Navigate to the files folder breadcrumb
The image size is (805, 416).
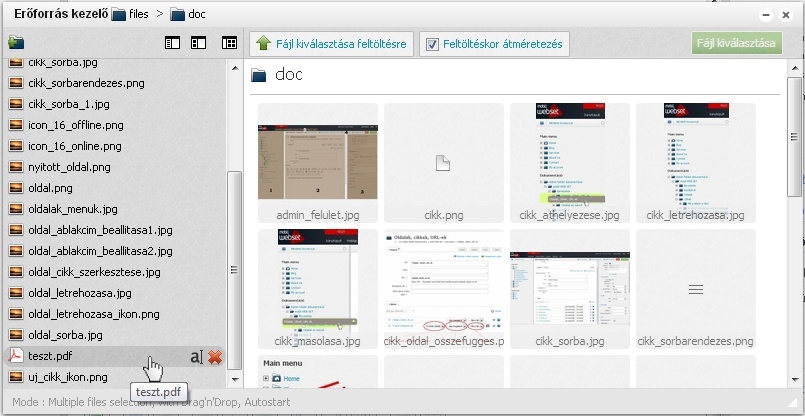(130, 15)
